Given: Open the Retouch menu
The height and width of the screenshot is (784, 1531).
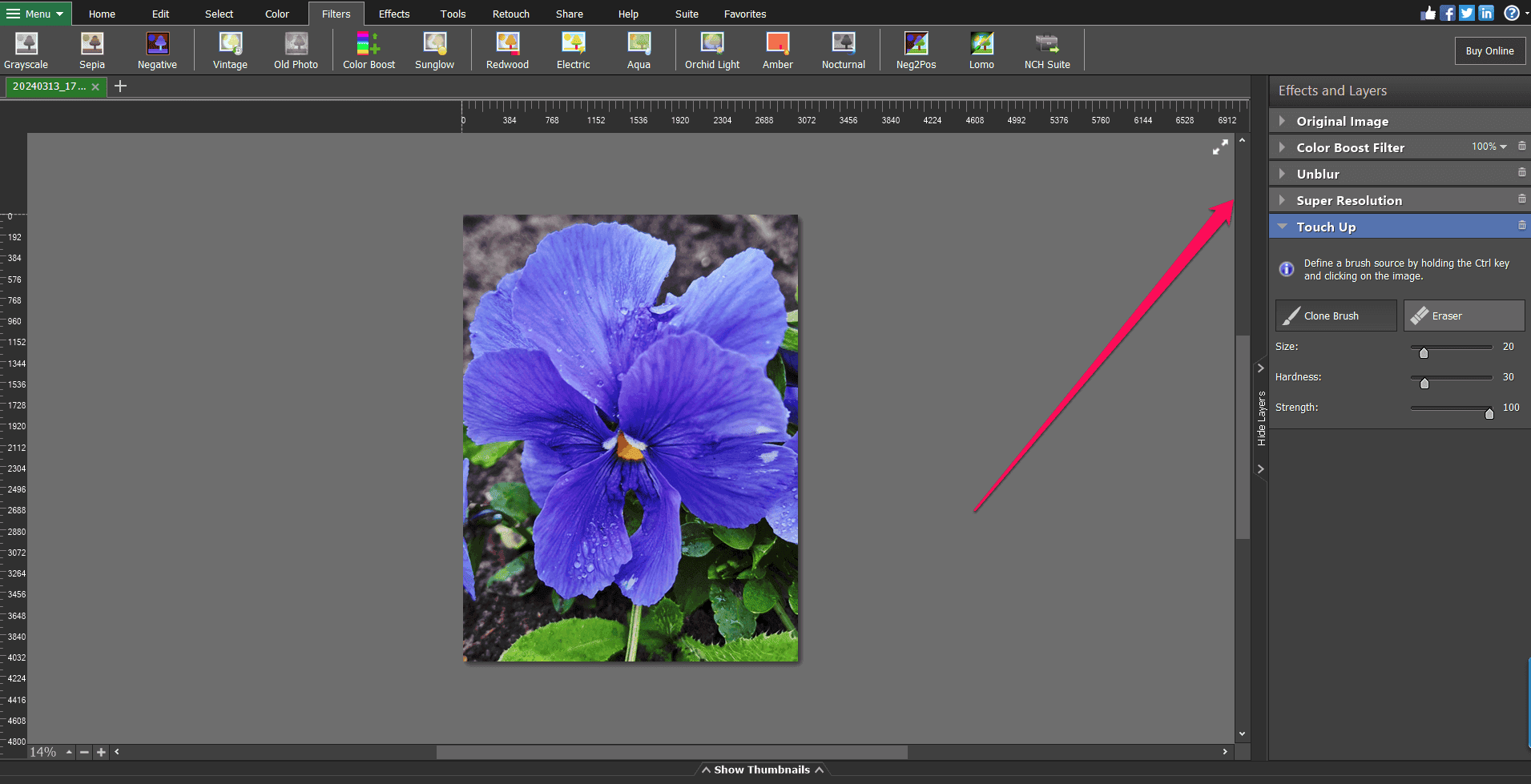Looking at the screenshot, I should click(510, 13).
